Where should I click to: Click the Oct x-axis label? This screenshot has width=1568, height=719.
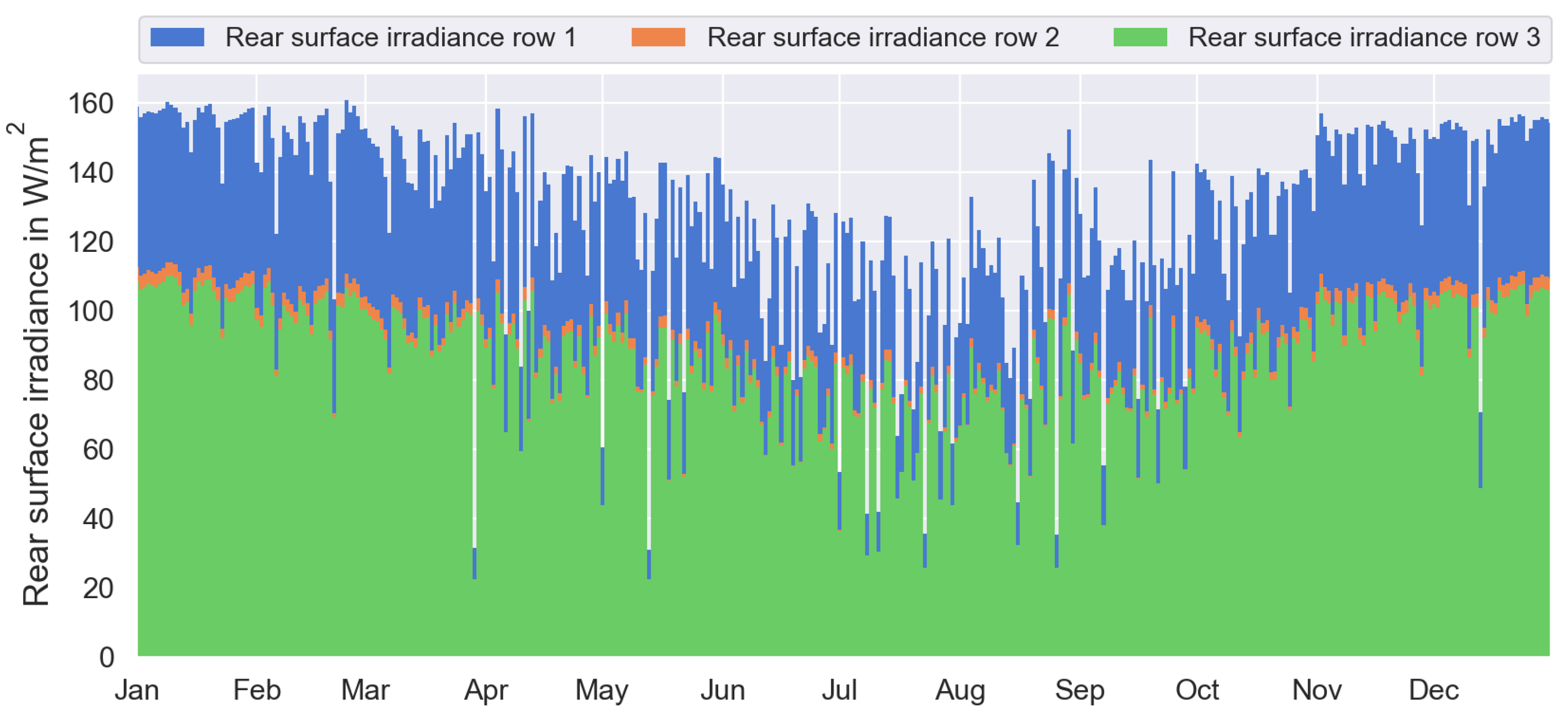[x=1197, y=690]
